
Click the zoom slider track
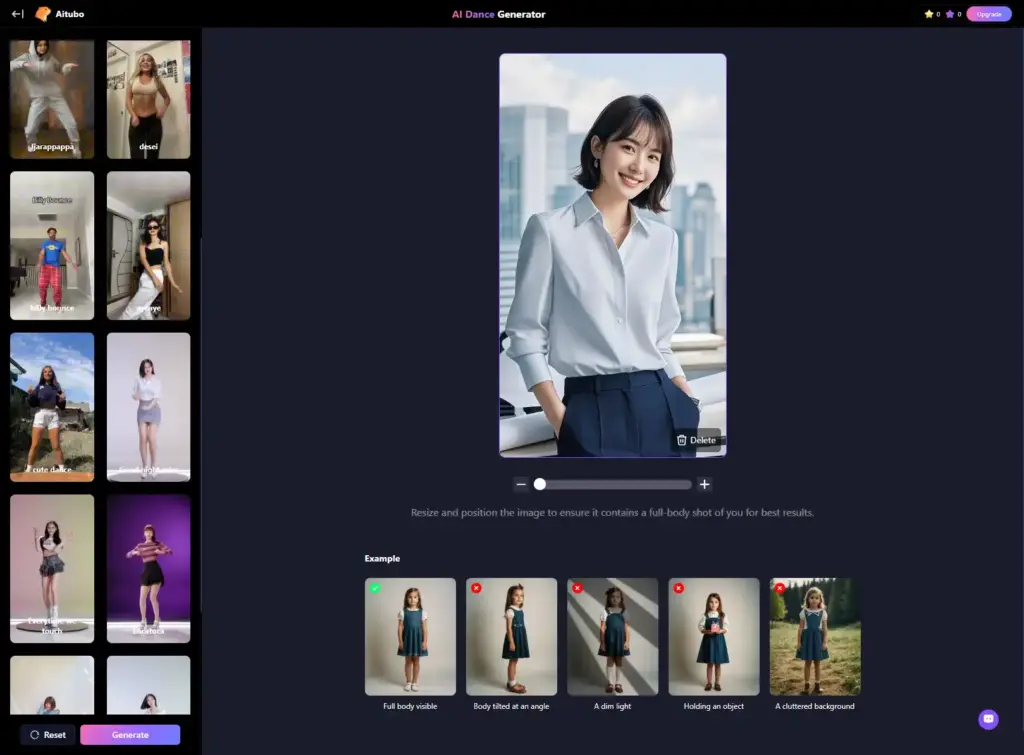613,484
